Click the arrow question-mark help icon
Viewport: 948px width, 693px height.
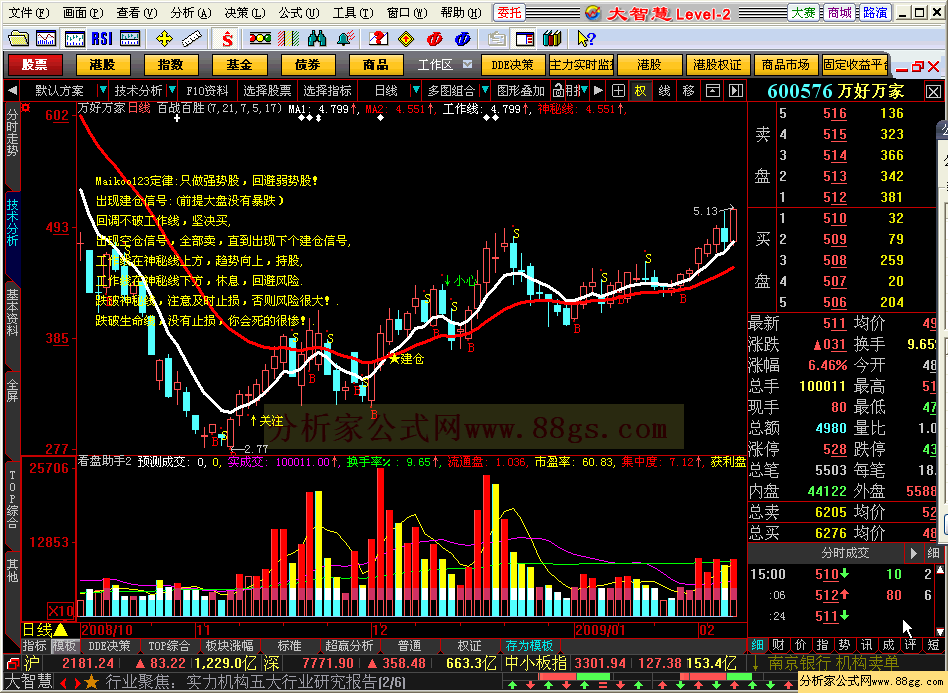(x=586, y=39)
